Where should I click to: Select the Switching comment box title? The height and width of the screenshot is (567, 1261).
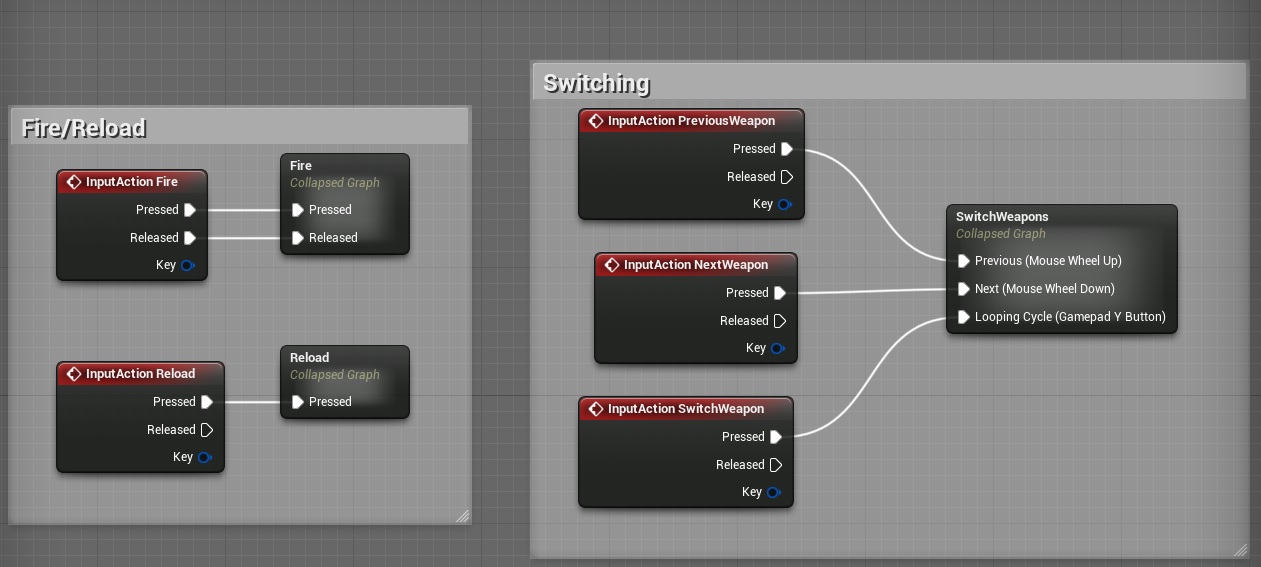tap(596, 83)
